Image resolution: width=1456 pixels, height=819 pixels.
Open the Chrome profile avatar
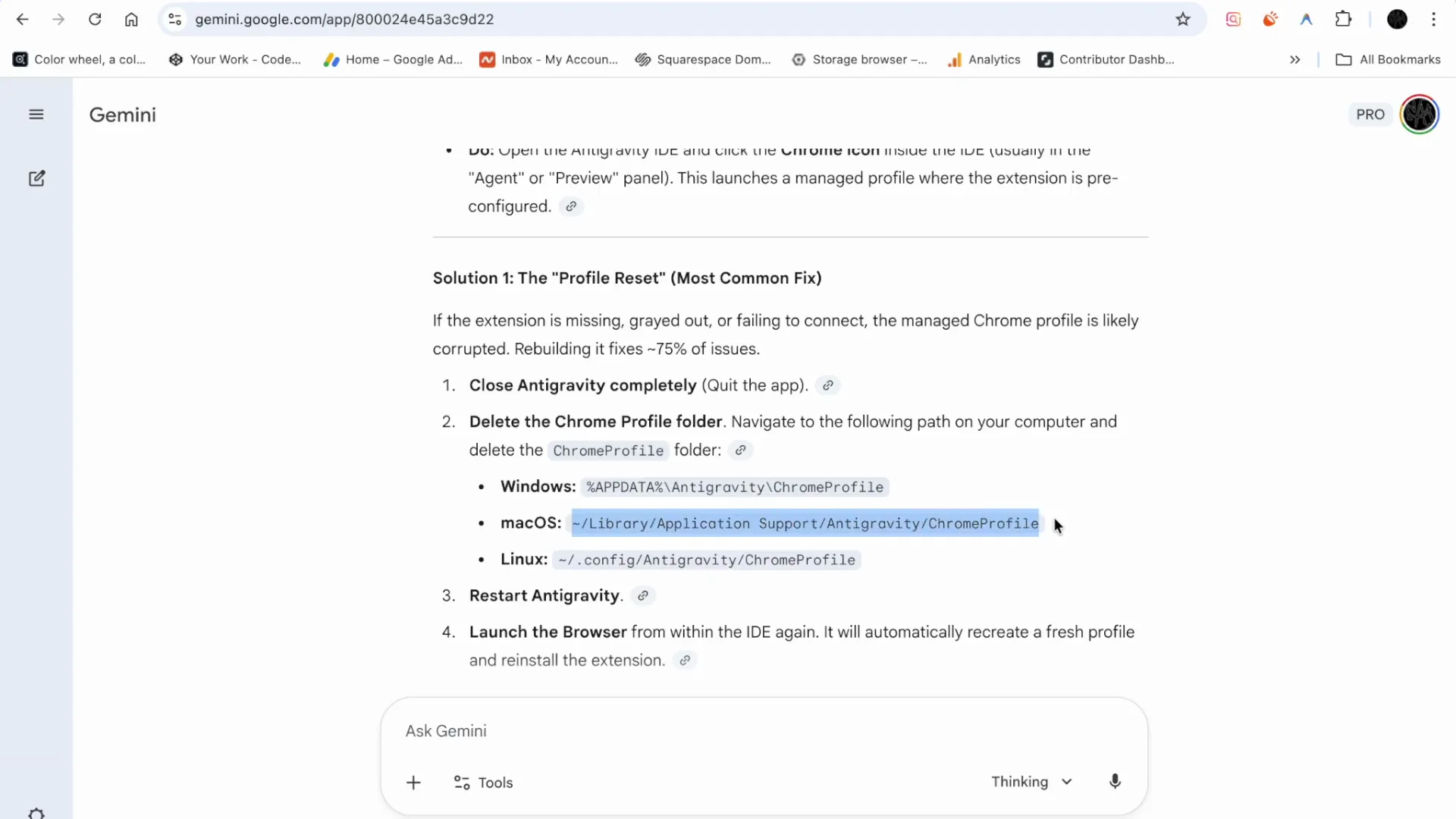(x=1398, y=19)
